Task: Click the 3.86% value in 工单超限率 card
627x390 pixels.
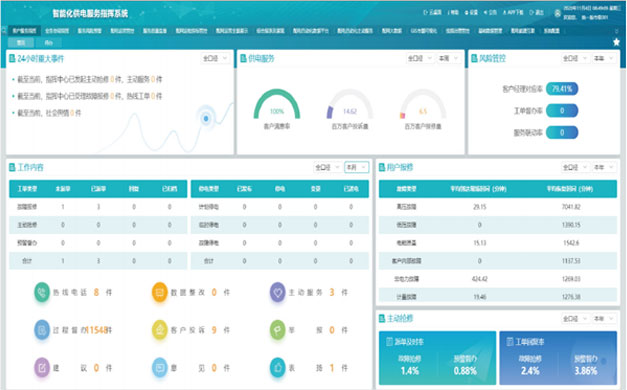Action: click(586, 371)
